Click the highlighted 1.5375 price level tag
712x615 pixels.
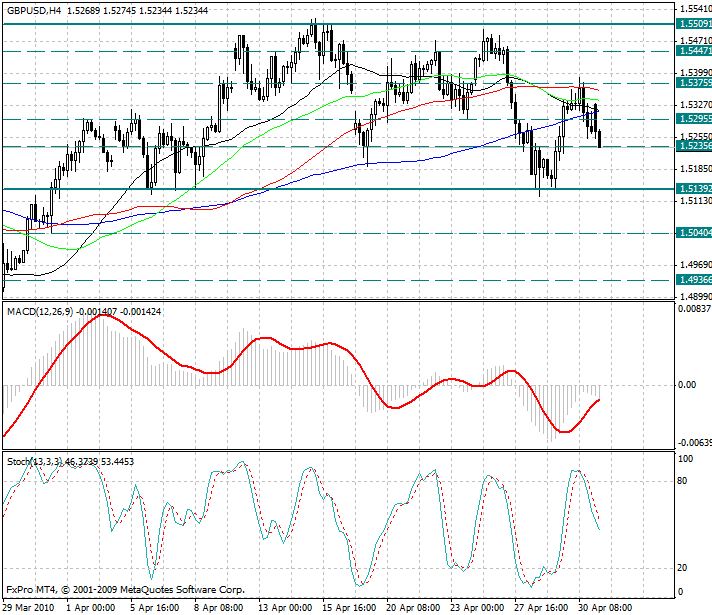tap(694, 83)
